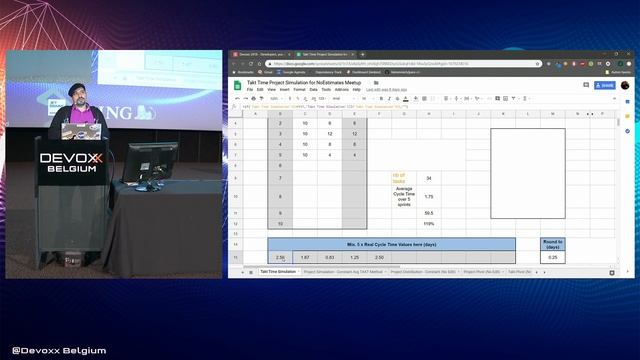The image size is (640, 360).
Task: Open the Add-ons menu
Action: coord(342,89)
